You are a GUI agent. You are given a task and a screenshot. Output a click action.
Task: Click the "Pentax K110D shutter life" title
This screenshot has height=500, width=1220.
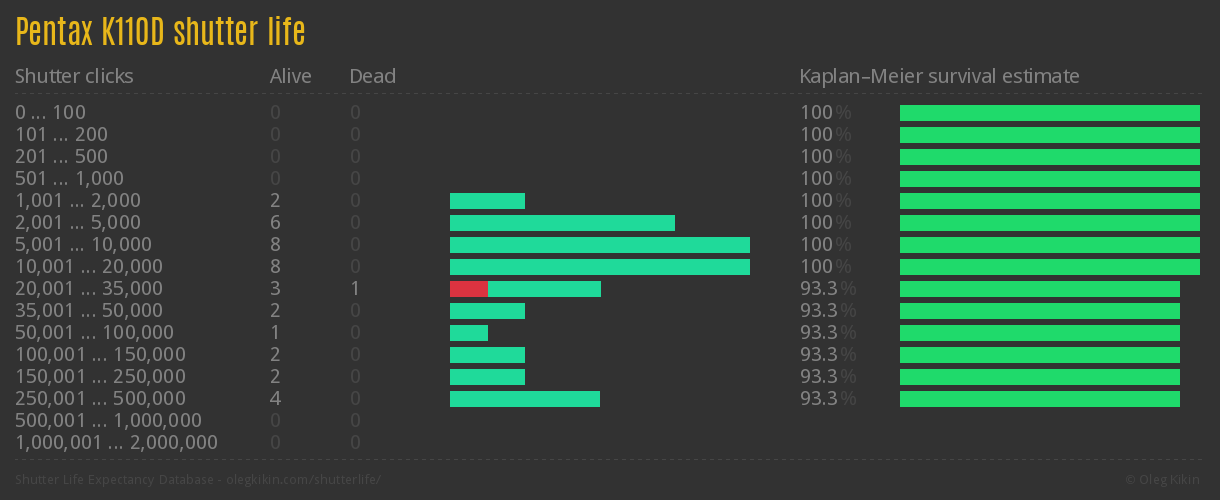pos(160,32)
